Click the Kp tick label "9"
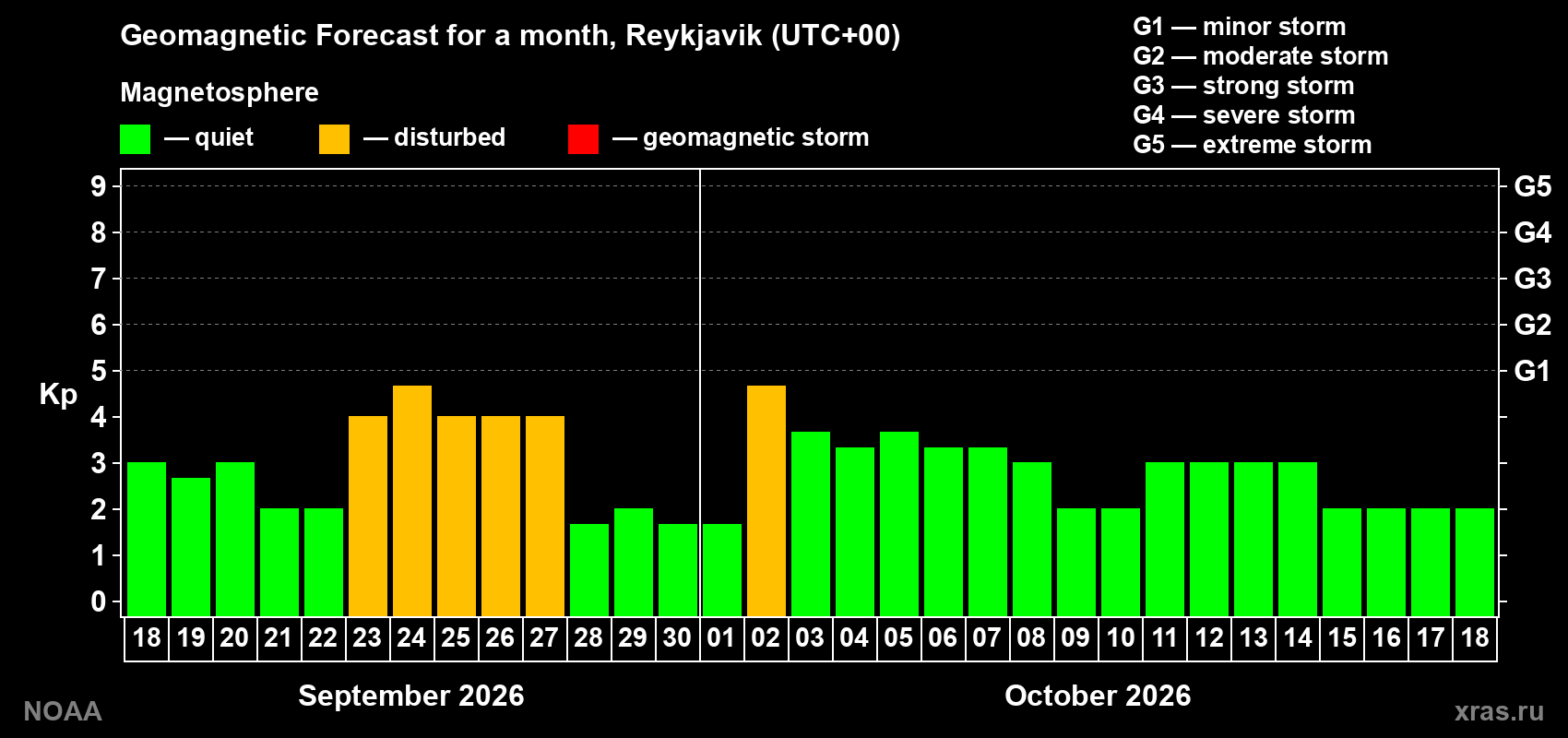 coord(99,186)
